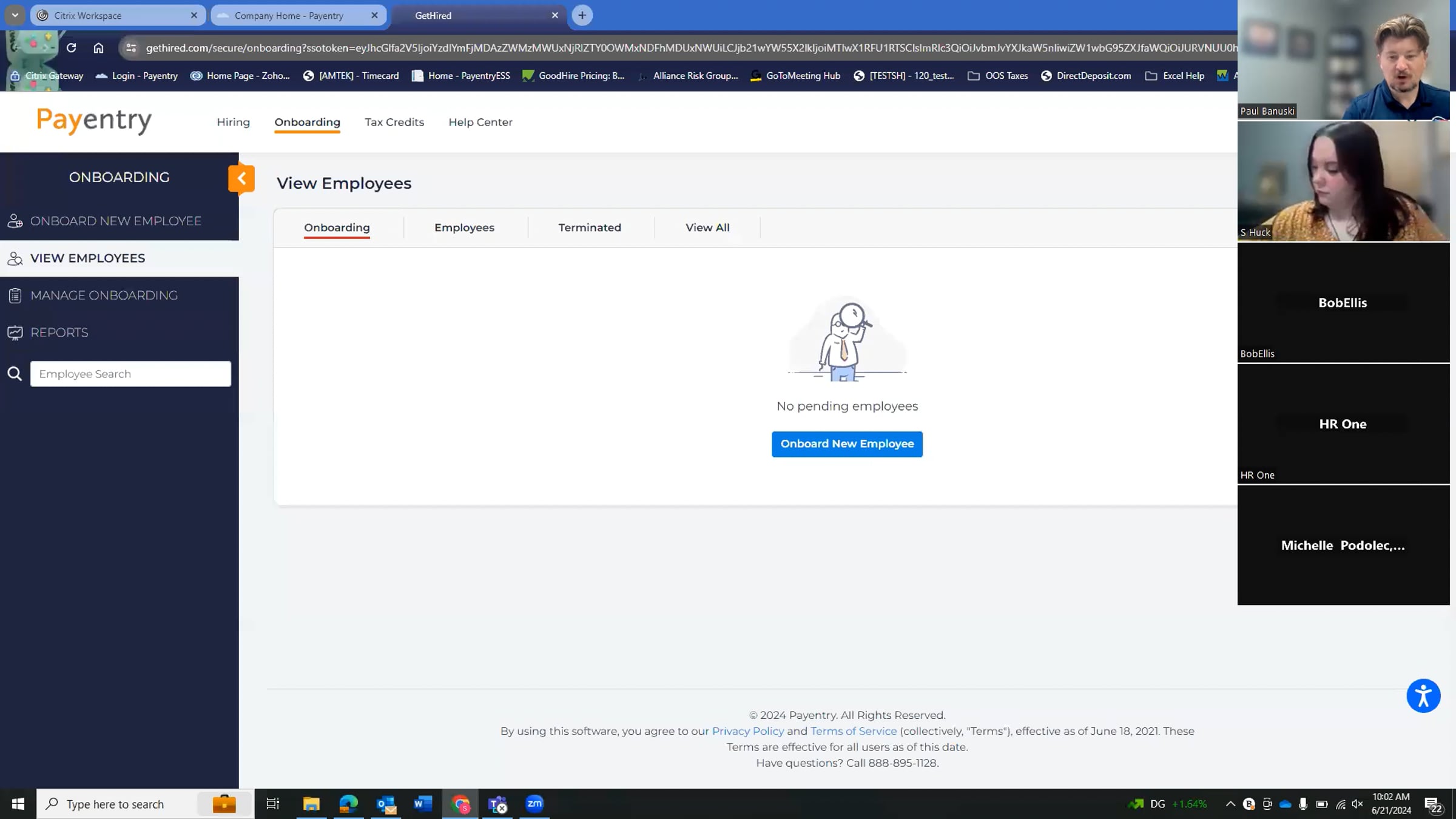Switch to the Terminated tab
1456x819 pixels.
pyautogui.click(x=589, y=227)
